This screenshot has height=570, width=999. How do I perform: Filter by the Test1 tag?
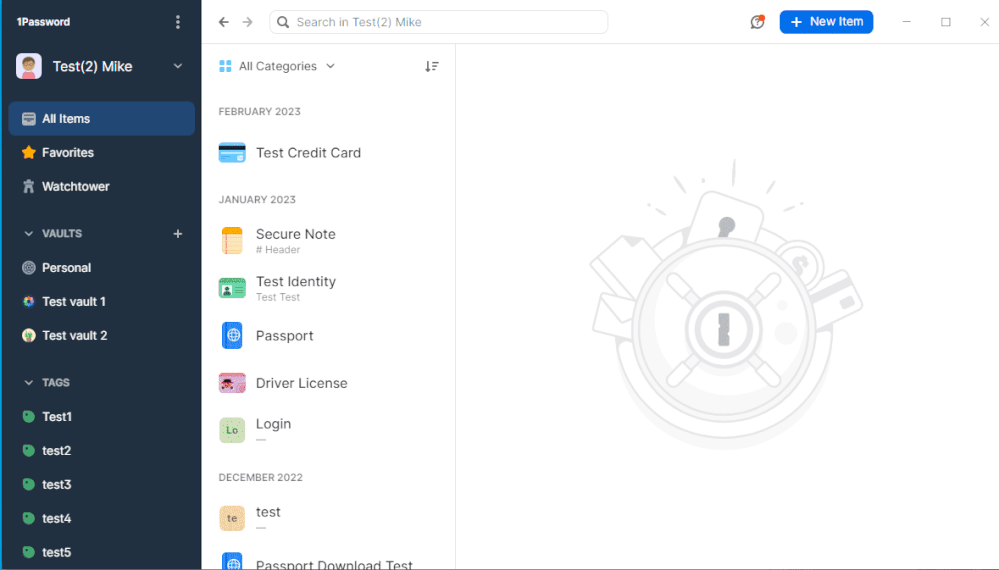coord(57,417)
